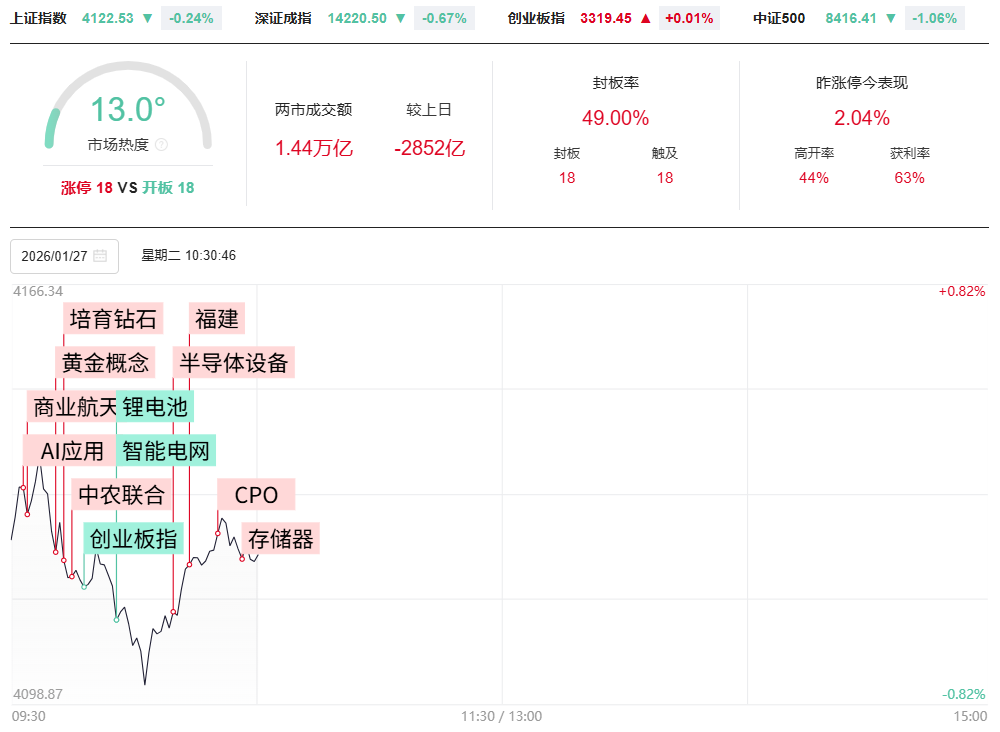Open the calendar icon in date field
The width and height of the screenshot is (1000, 732).
click(100, 256)
